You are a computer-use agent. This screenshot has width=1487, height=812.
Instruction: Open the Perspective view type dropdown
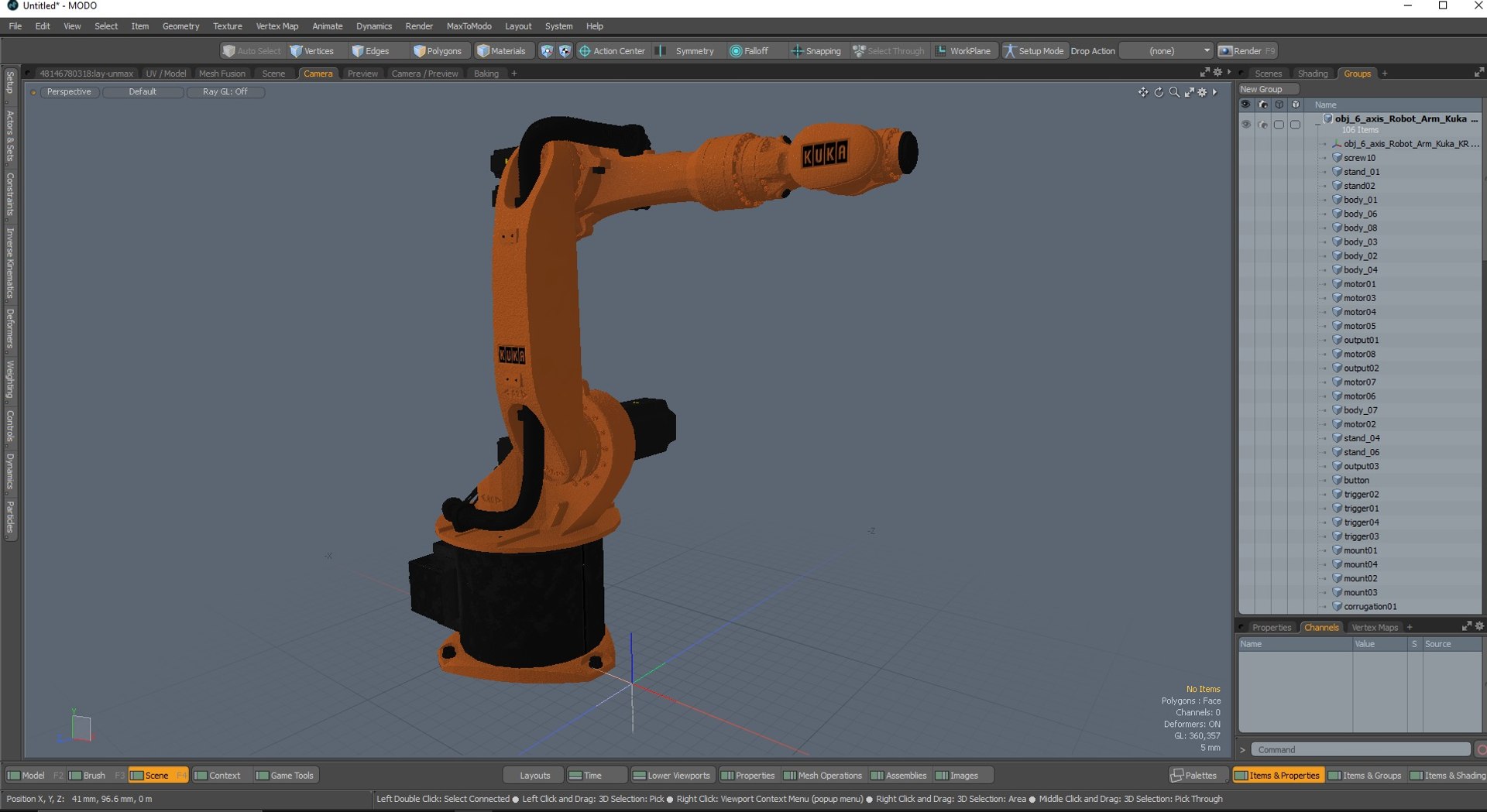69,92
